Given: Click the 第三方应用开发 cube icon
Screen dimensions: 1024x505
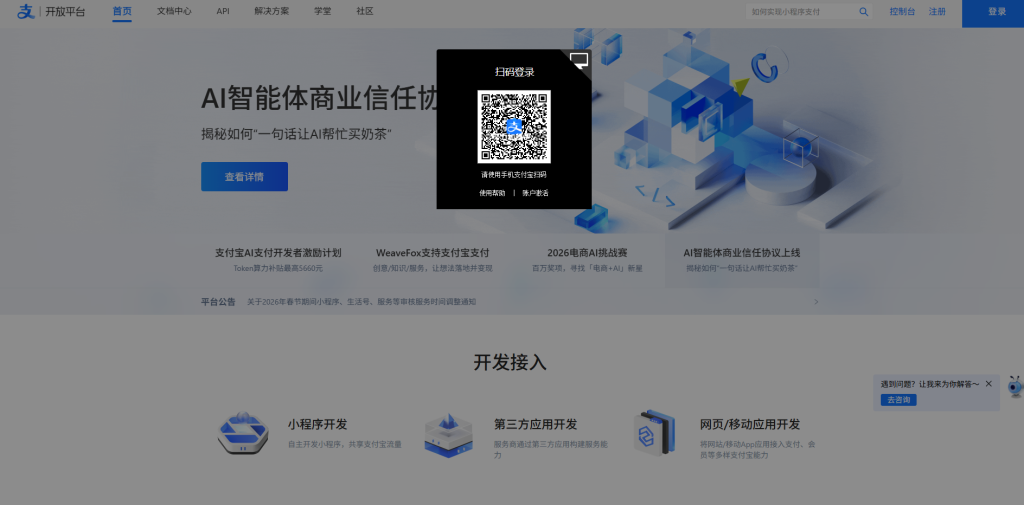Looking at the screenshot, I should 449,435.
